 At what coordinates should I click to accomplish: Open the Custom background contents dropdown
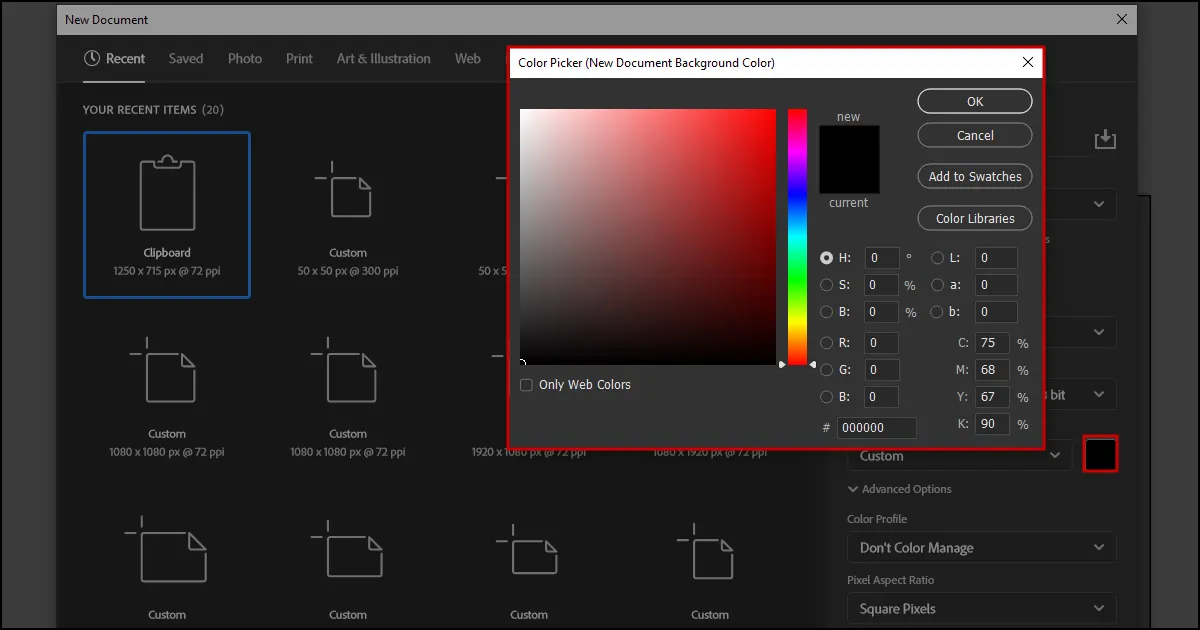[957, 455]
